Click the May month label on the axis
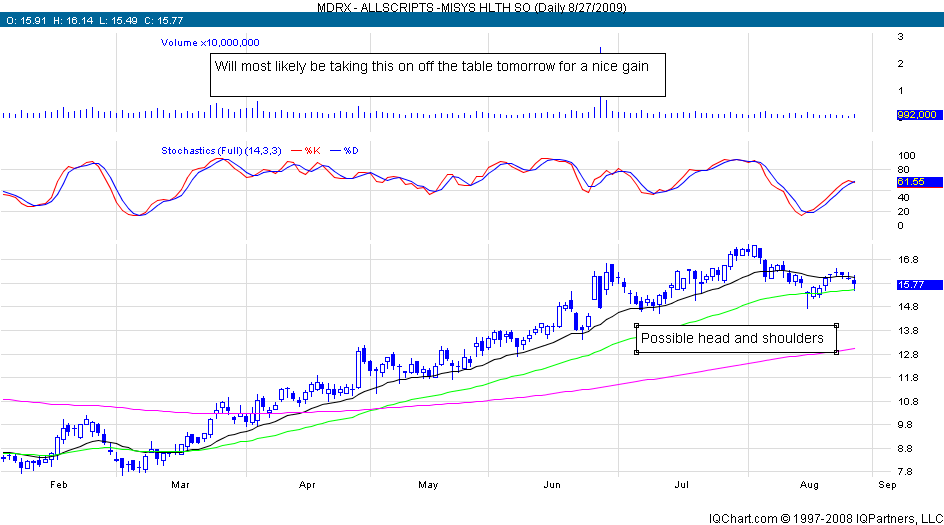The height and width of the screenshot is (525, 944). pos(428,485)
